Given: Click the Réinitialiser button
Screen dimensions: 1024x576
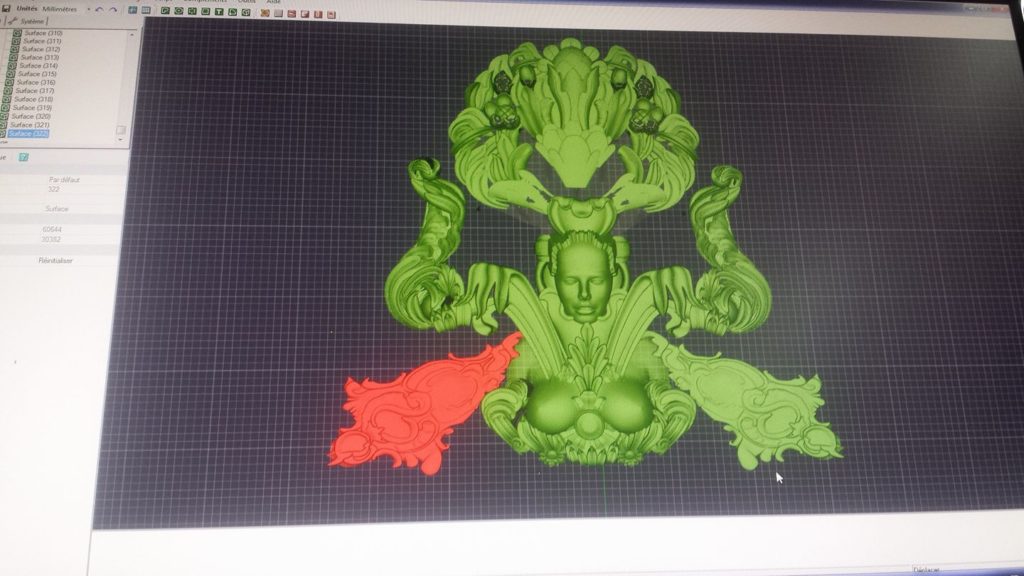Looking at the screenshot, I should [x=56, y=261].
